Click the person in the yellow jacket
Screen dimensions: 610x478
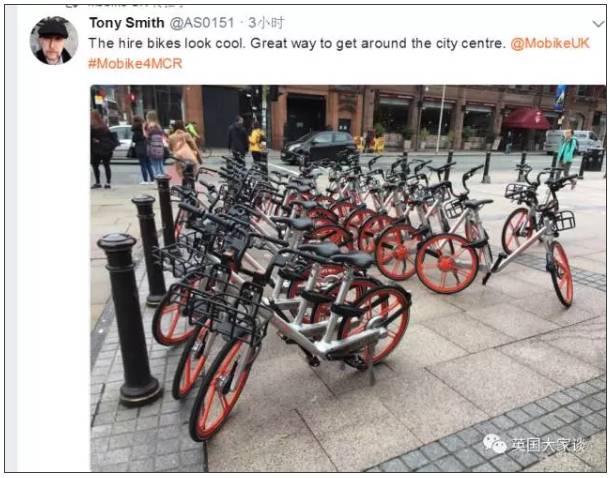(x=256, y=142)
